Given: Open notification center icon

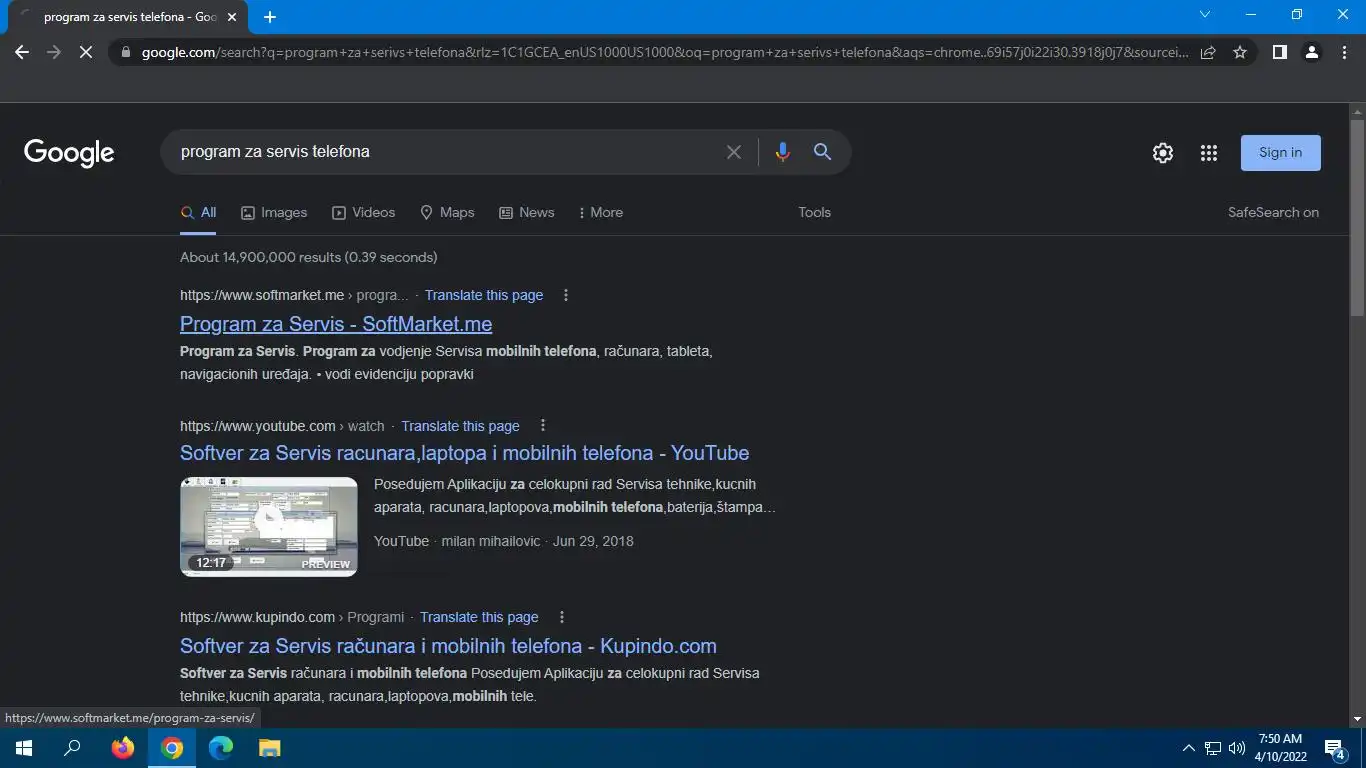Looking at the screenshot, I should click(1334, 748).
